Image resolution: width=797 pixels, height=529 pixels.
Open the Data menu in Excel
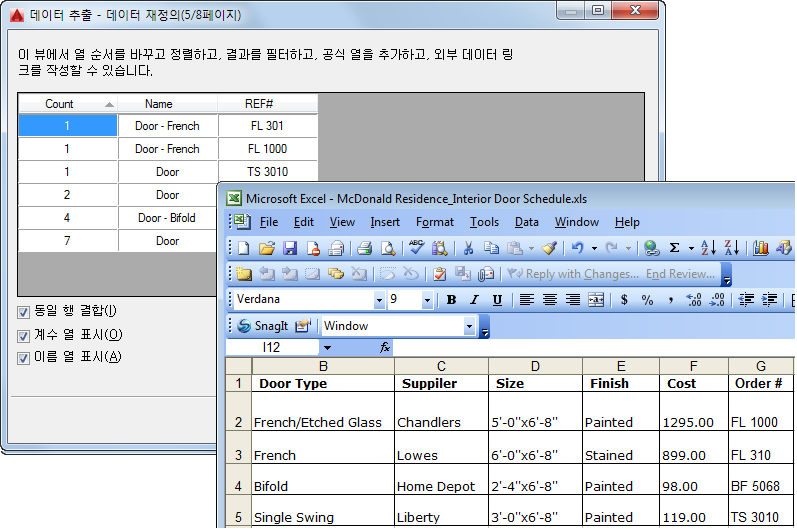[x=527, y=222]
